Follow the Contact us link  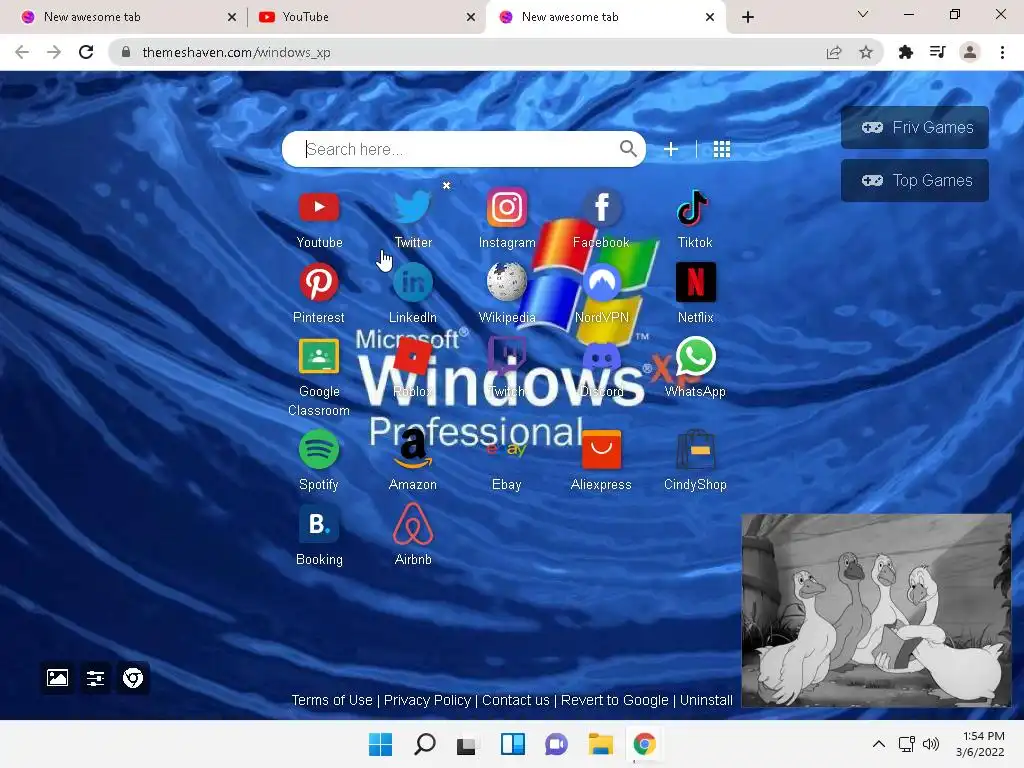pyautogui.click(x=516, y=700)
